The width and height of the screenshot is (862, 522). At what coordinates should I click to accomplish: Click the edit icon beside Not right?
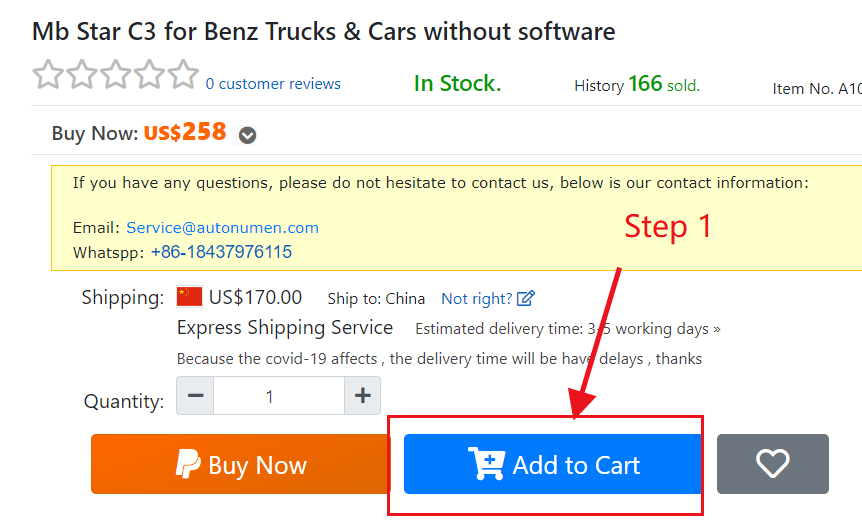point(526,298)
